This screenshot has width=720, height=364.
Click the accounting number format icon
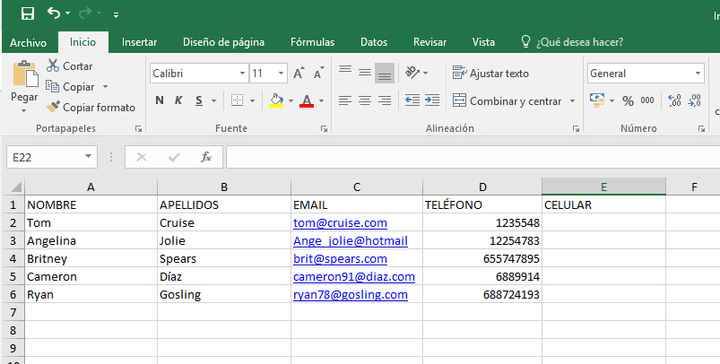tap(597, 101)
